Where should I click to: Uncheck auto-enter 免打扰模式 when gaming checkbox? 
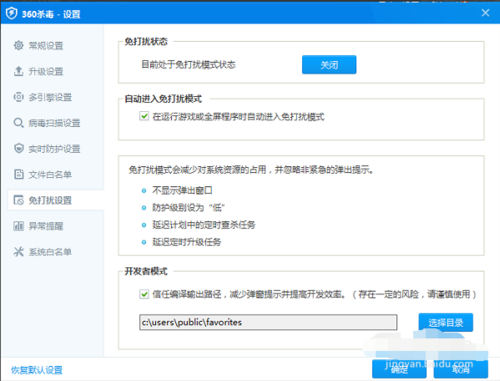click(144, 116)
